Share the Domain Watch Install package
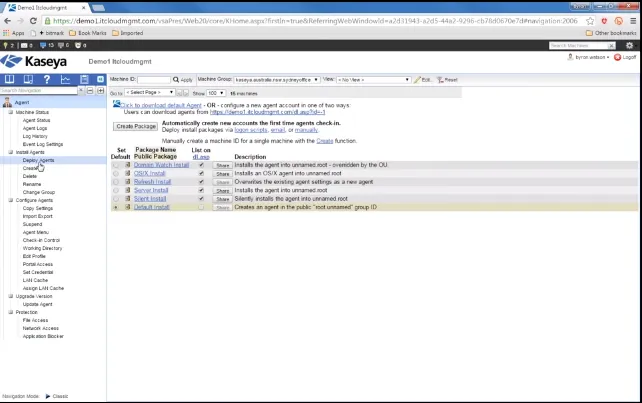642x403 pixels. click(x=223, y=165)
